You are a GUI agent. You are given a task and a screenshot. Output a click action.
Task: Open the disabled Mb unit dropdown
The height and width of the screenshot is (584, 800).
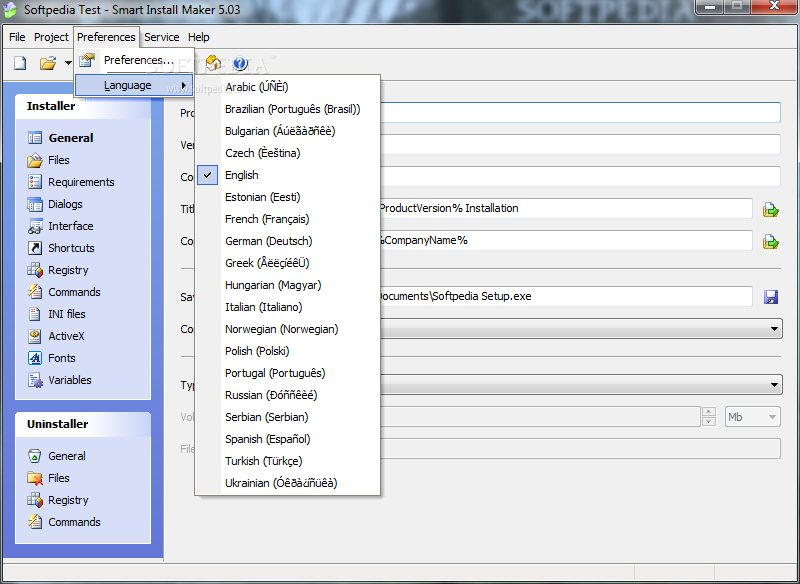pyautogui.click(x=753, y=417)
